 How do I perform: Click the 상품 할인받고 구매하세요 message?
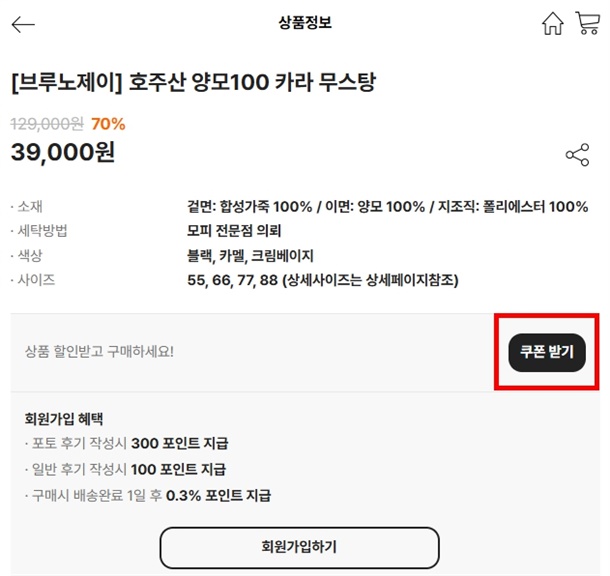click(99, 352)
